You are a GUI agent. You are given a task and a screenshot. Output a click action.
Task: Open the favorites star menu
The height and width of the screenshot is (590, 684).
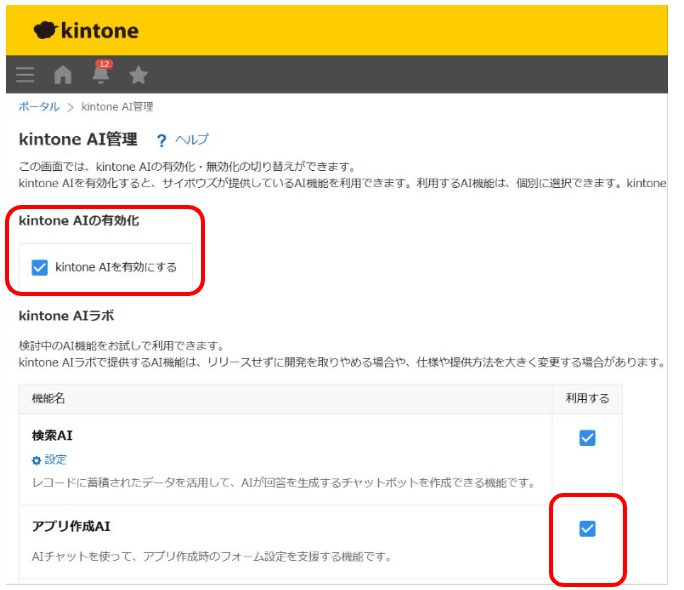(x=138, y=75)
